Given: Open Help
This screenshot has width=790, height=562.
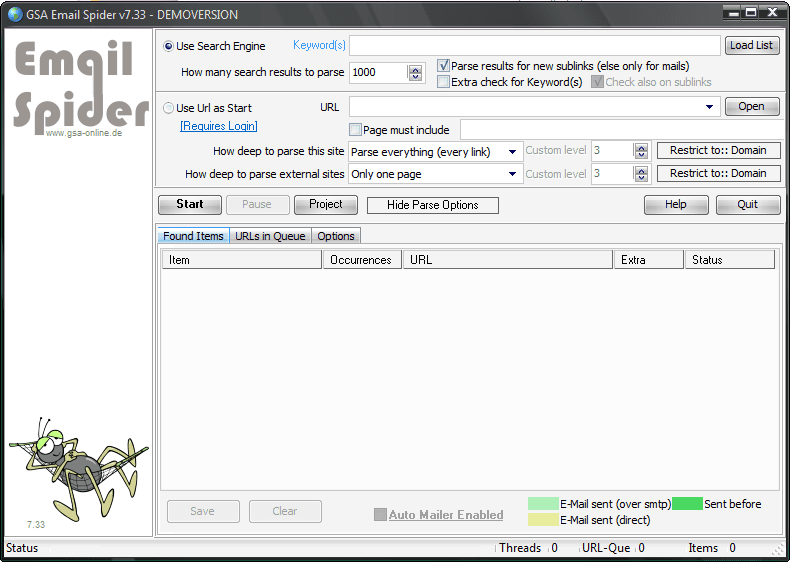Looking at the screenshot, I should [x=676, y=205].
